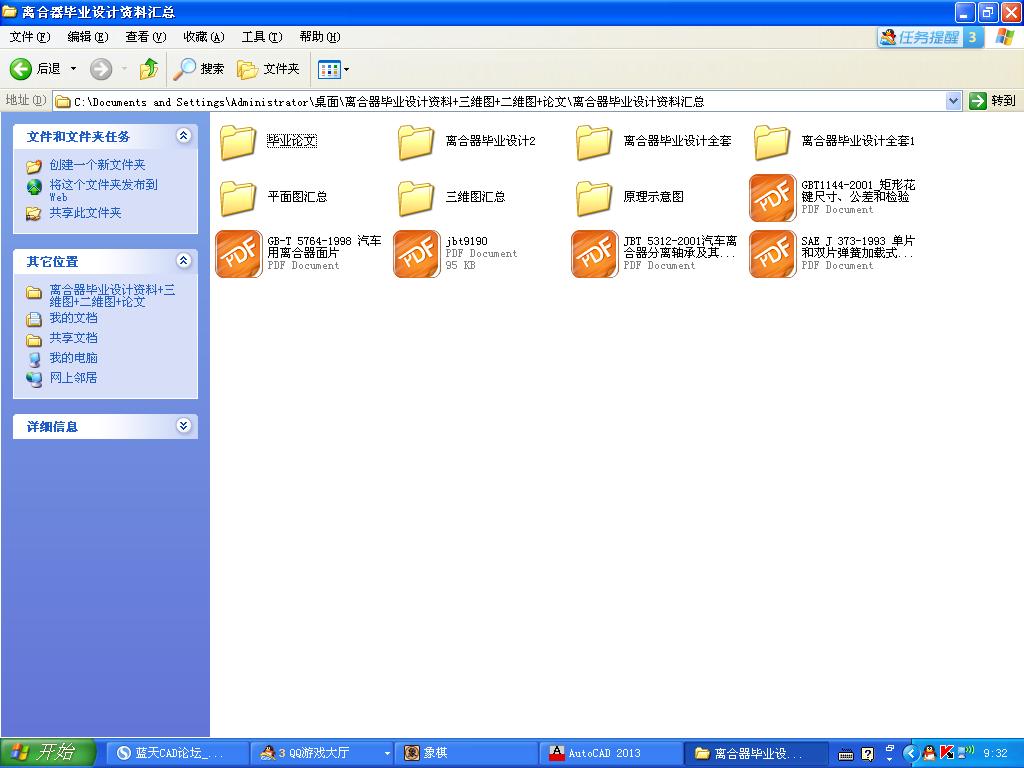Open the QQ游戏大厅 taskbar group dropdown arrow
The height and width of the screenshot is (768, 1024).
[387, 753]
